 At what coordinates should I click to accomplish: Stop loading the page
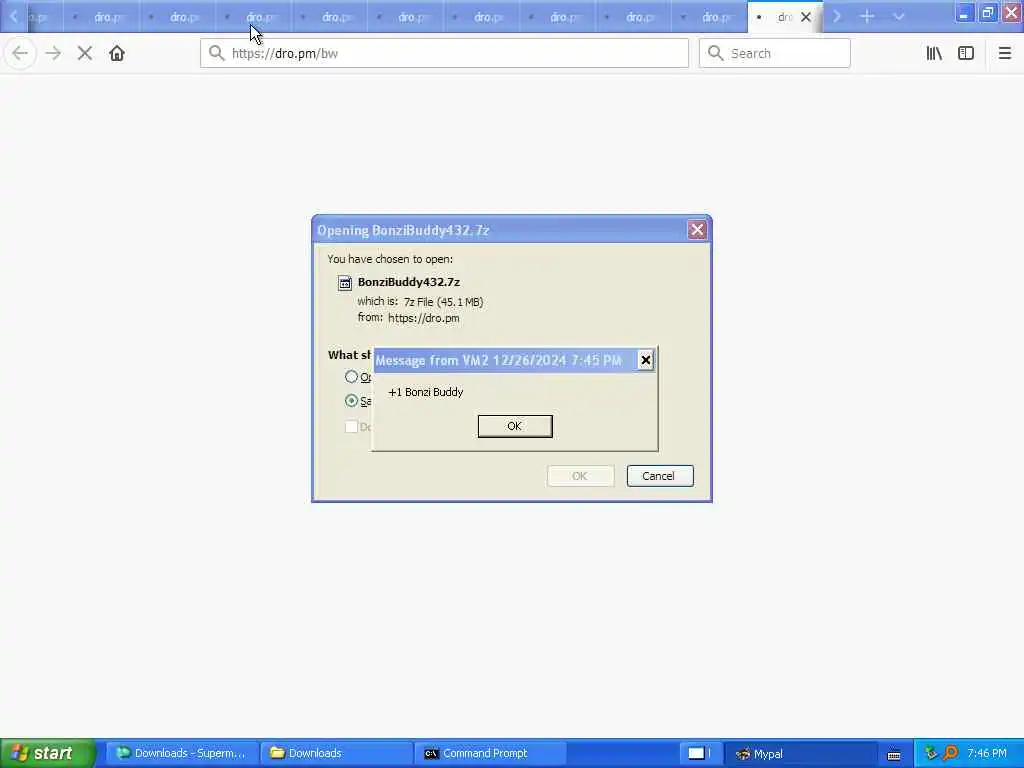(x=85, y=54)
